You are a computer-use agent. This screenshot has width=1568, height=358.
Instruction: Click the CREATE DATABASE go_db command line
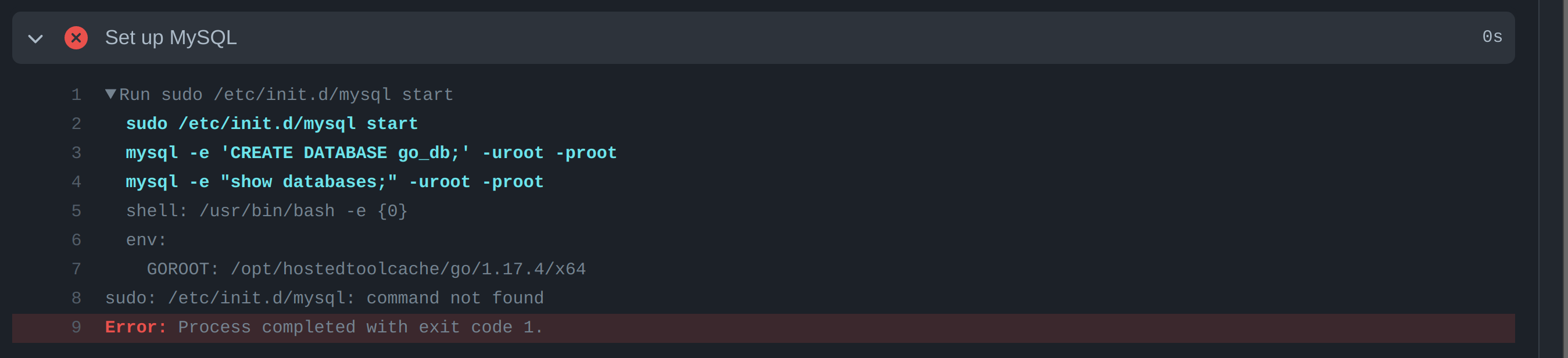pyautogui.click(x=371, y=152)
